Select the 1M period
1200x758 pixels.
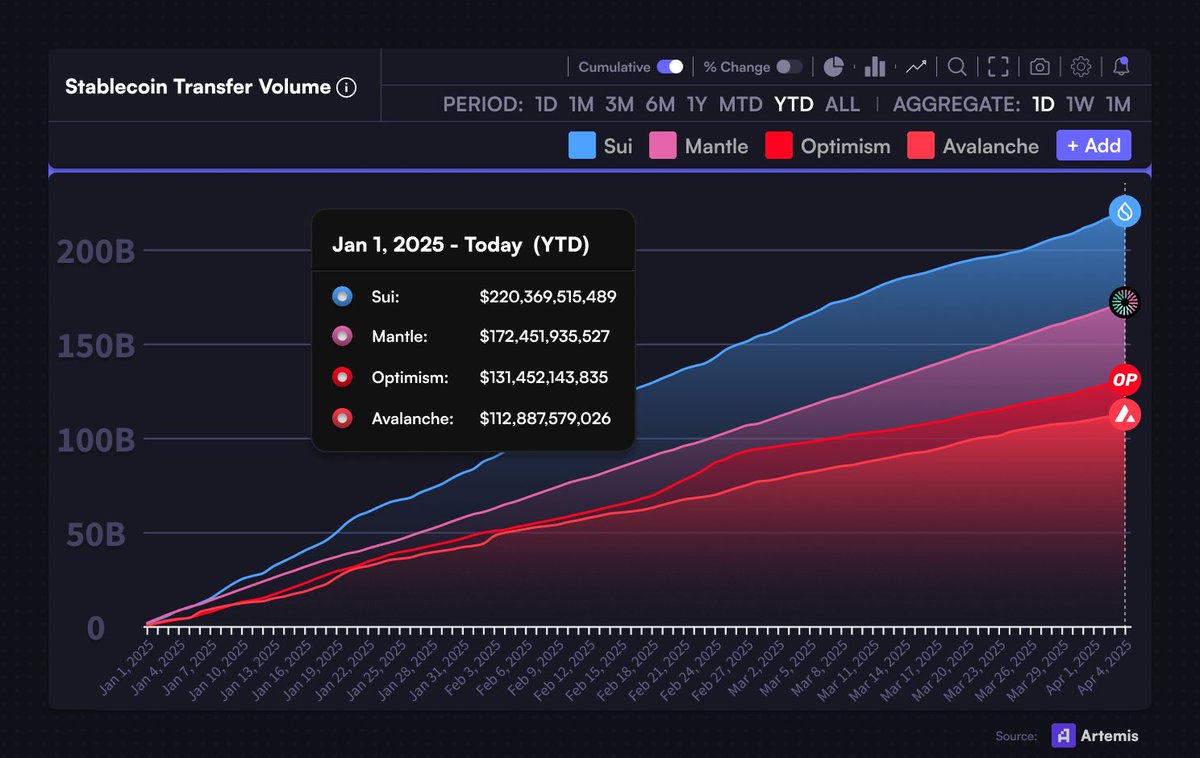click(x=581, y=104)
